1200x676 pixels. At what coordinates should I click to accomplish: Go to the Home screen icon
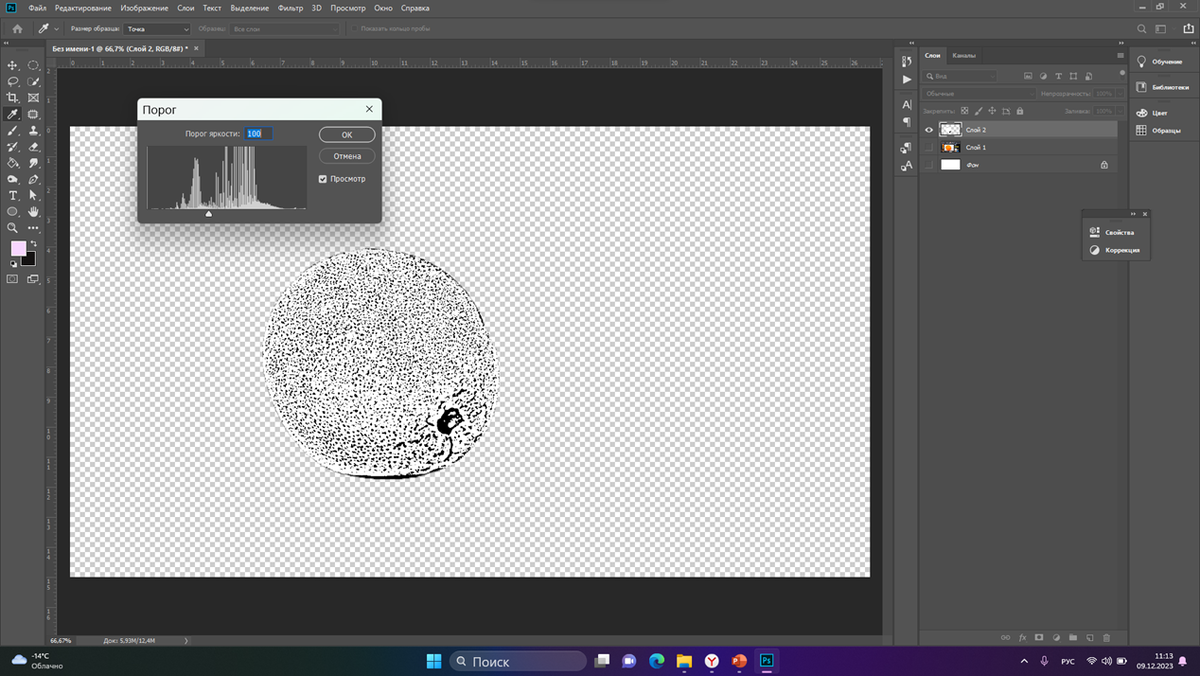click(x=17, y=29)
